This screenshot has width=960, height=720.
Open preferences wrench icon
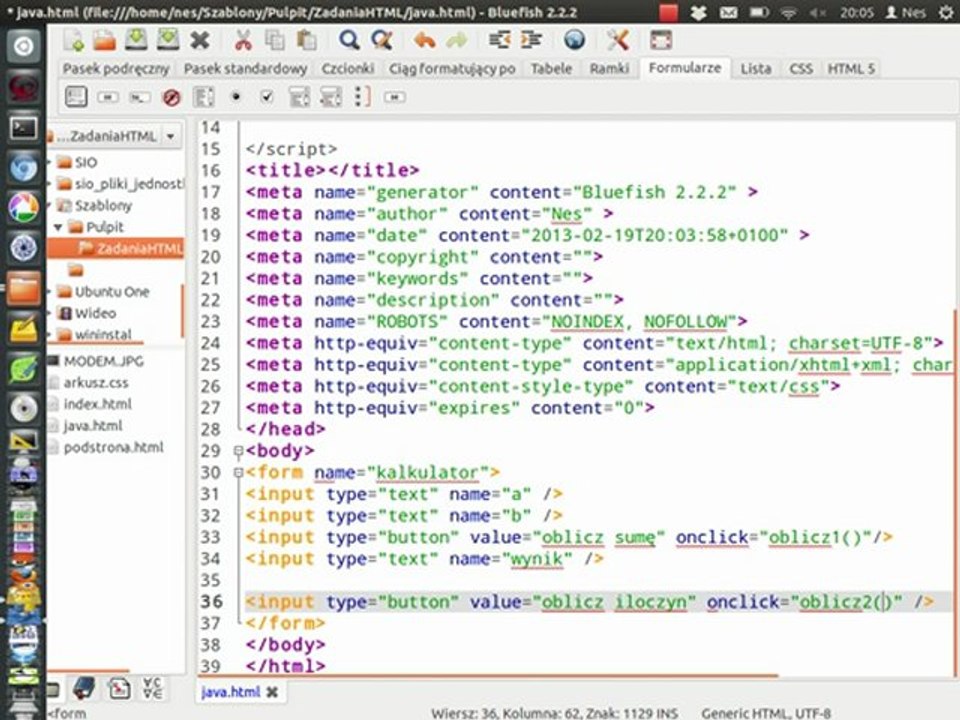[x=618, y=40]
